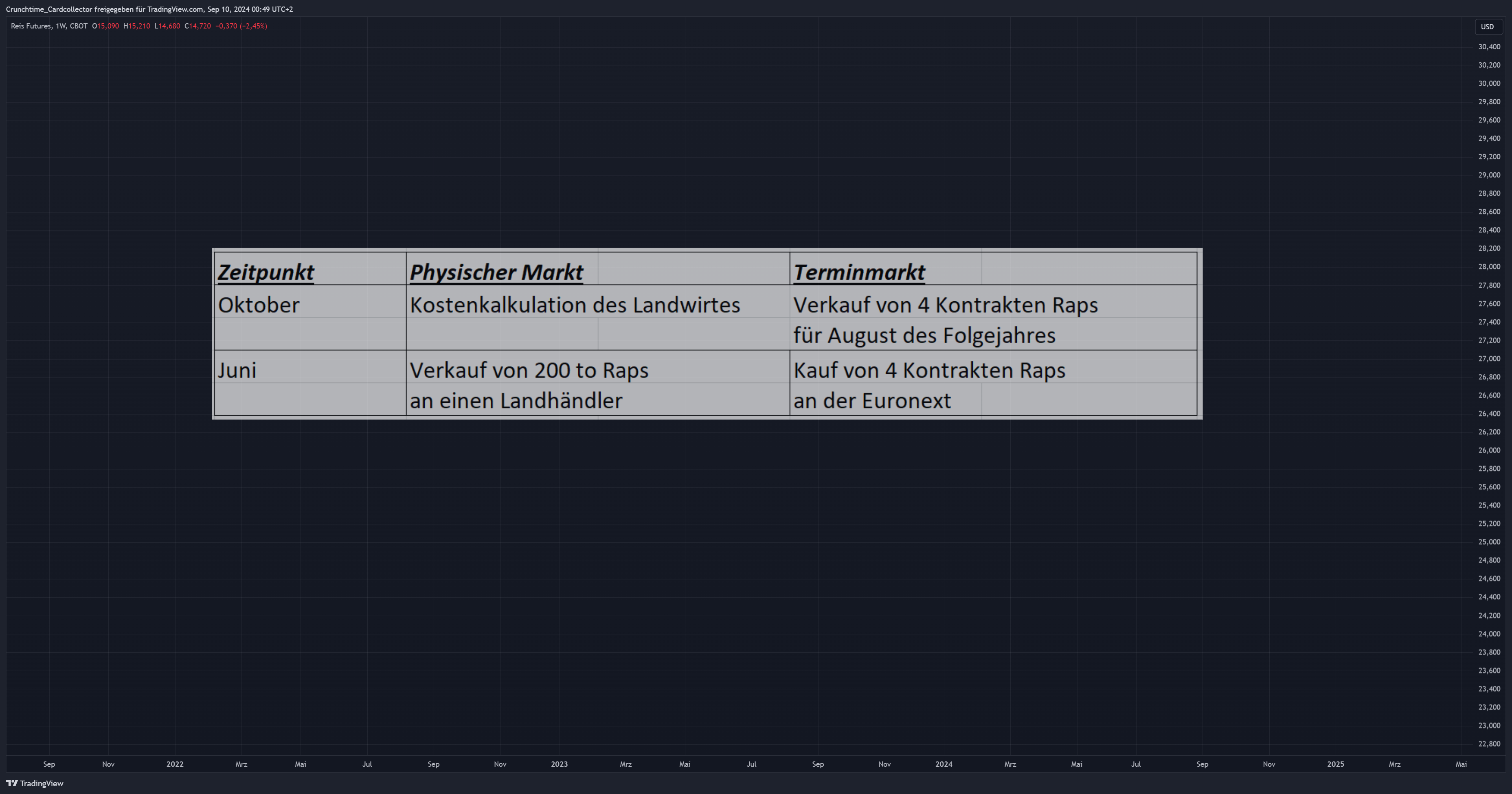Click the 1W interval label in the legend
The width and height of the screenshot is (1512, 794).
61,26
